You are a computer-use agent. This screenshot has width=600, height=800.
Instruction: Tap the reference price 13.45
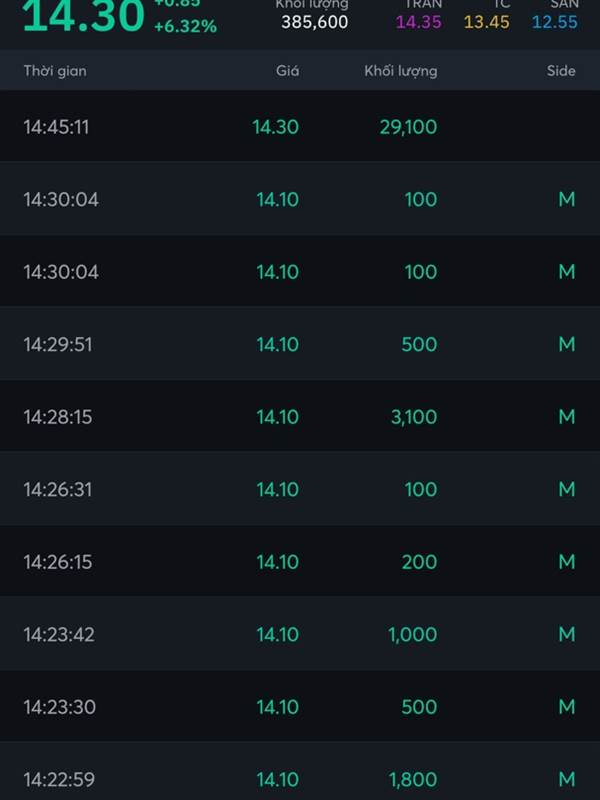[486, 22]
